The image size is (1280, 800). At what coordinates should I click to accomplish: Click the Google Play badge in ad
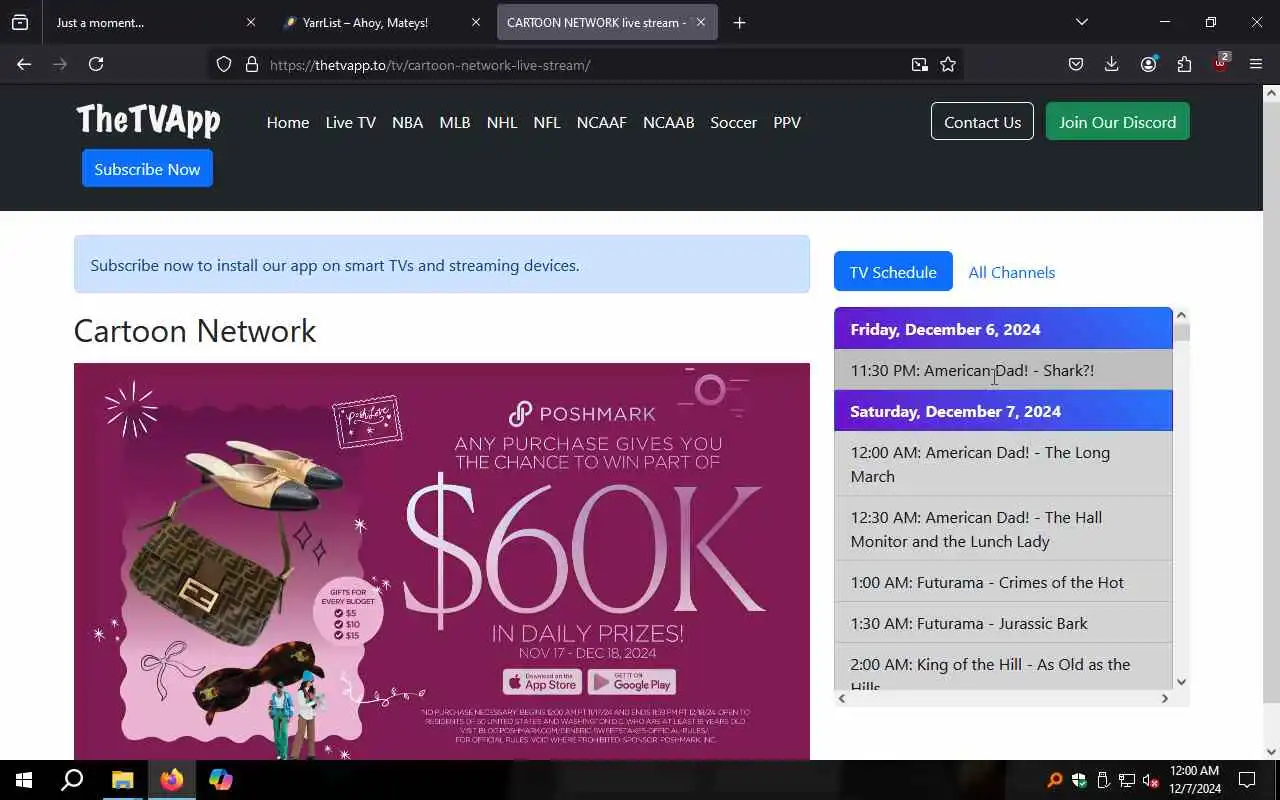[632, 682]
